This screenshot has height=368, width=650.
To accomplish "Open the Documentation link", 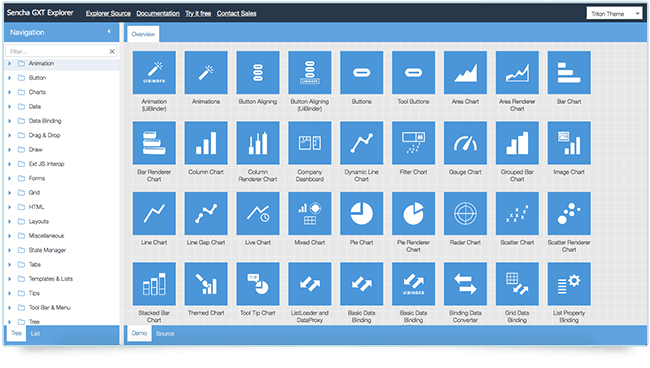I will (158, 14).
